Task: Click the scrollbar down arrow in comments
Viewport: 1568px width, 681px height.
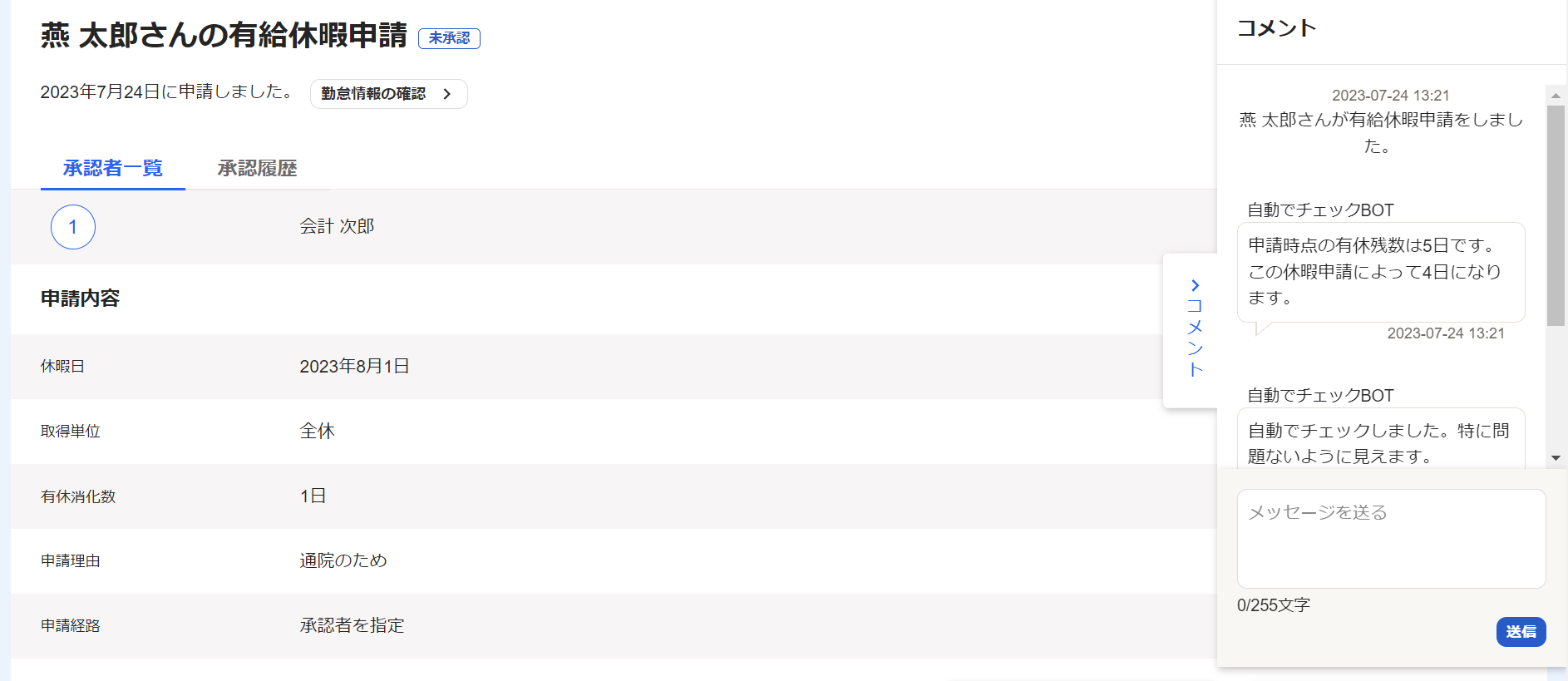Action: tap(1556, 458)
